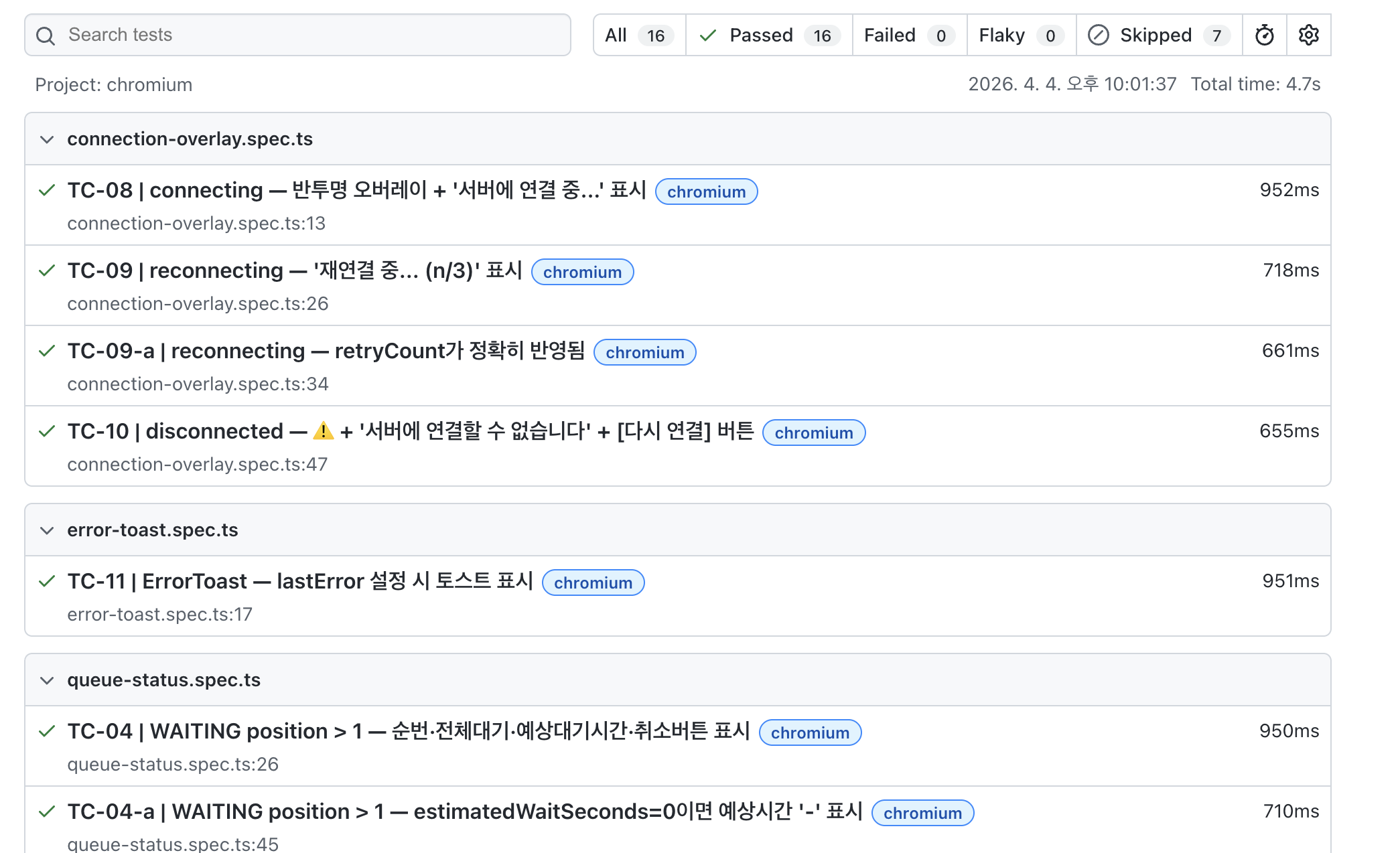Click the green checkmark beside TC-11
The image size is (1400, 853).
[x=47, y=581]
